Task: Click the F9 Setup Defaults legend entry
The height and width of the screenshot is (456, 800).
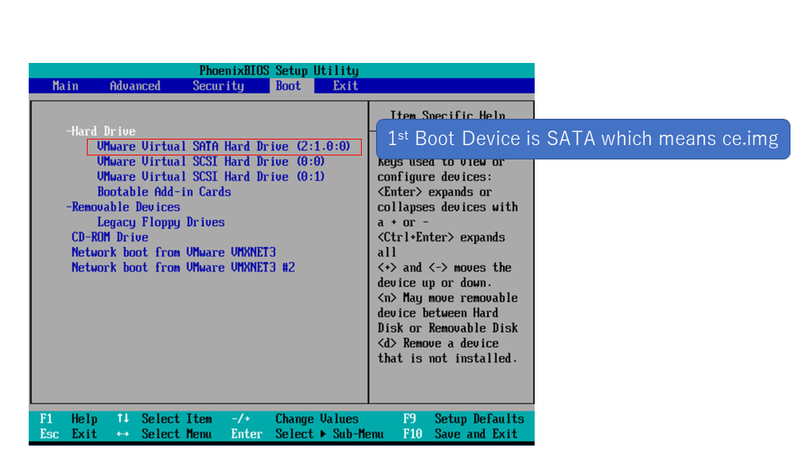Action: point(464,419)
